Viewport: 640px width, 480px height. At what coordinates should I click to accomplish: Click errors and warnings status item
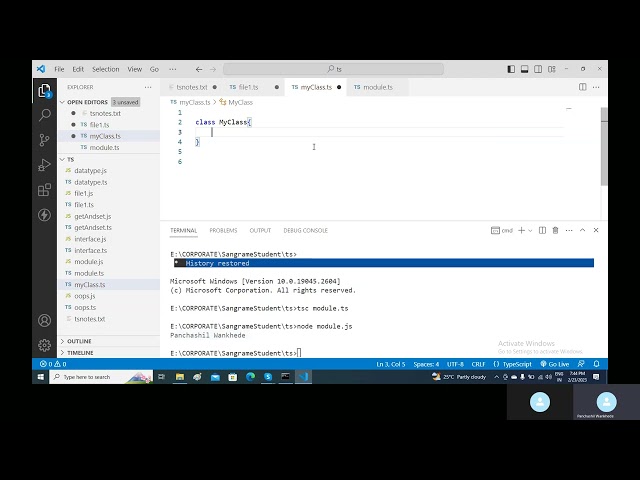point(53,364)
